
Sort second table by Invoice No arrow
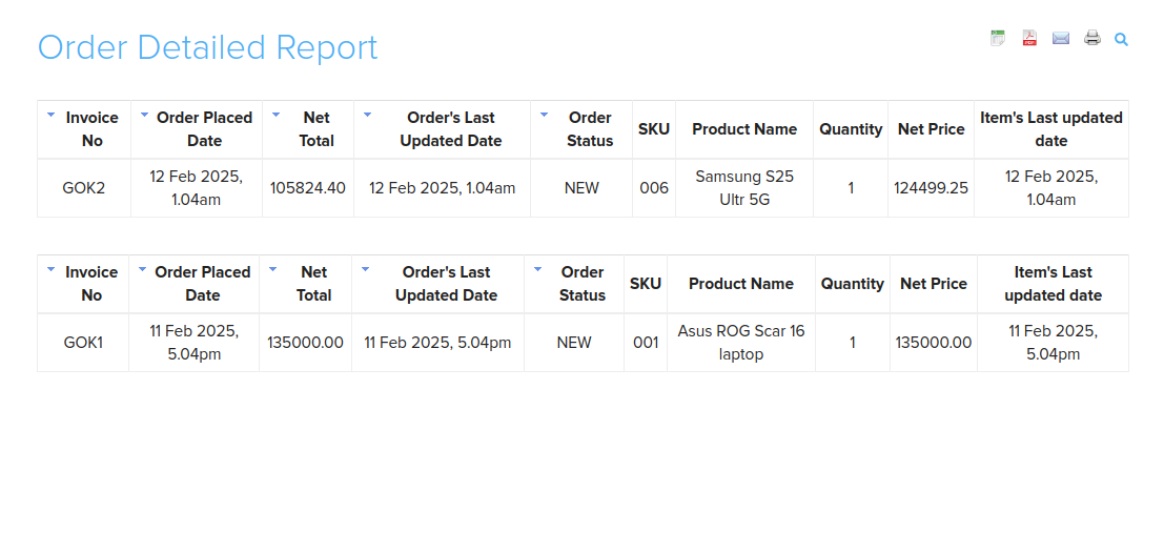pyautogui.click(x=51, y=270)
